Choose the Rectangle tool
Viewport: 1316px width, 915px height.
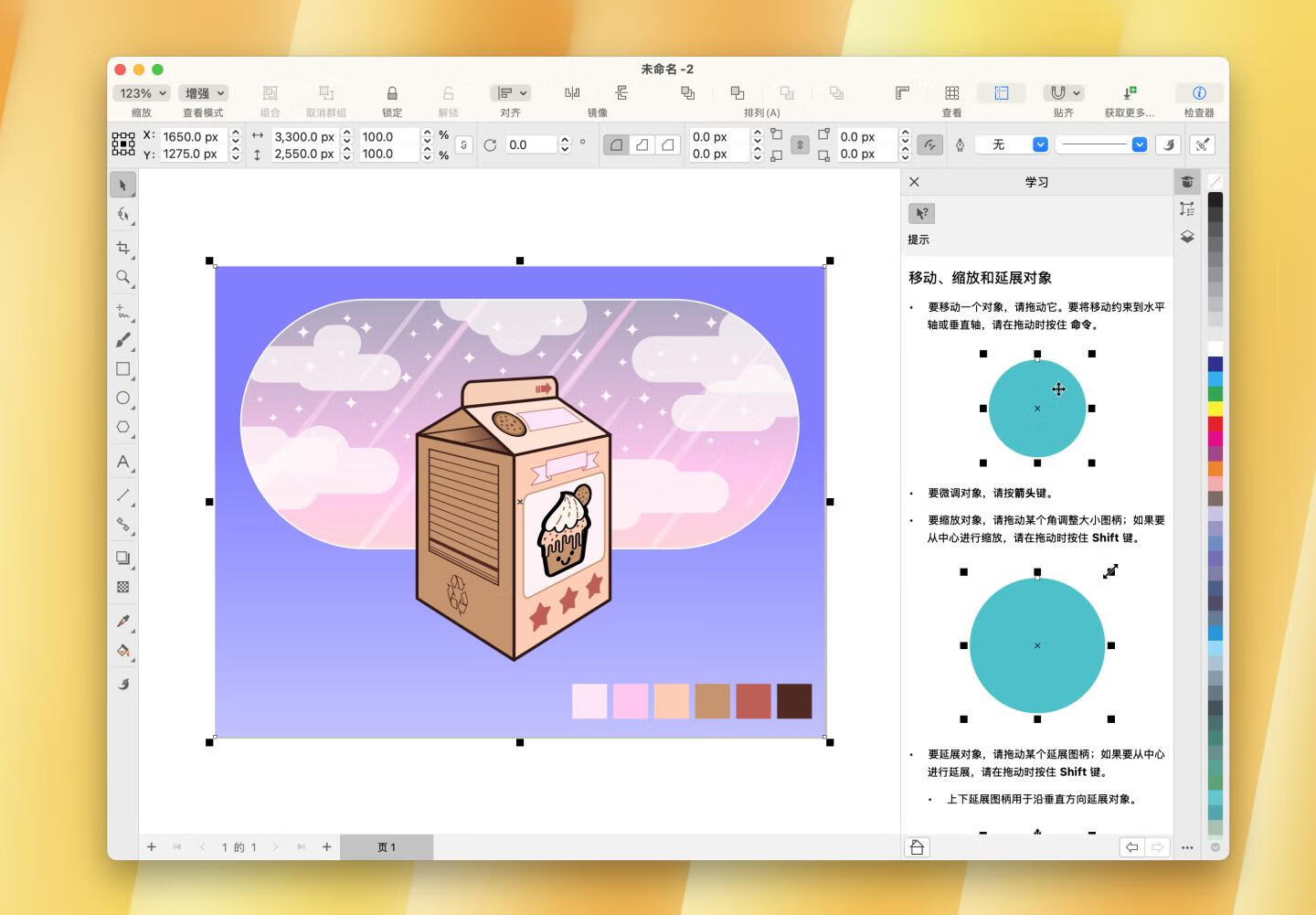pos(123,369)
